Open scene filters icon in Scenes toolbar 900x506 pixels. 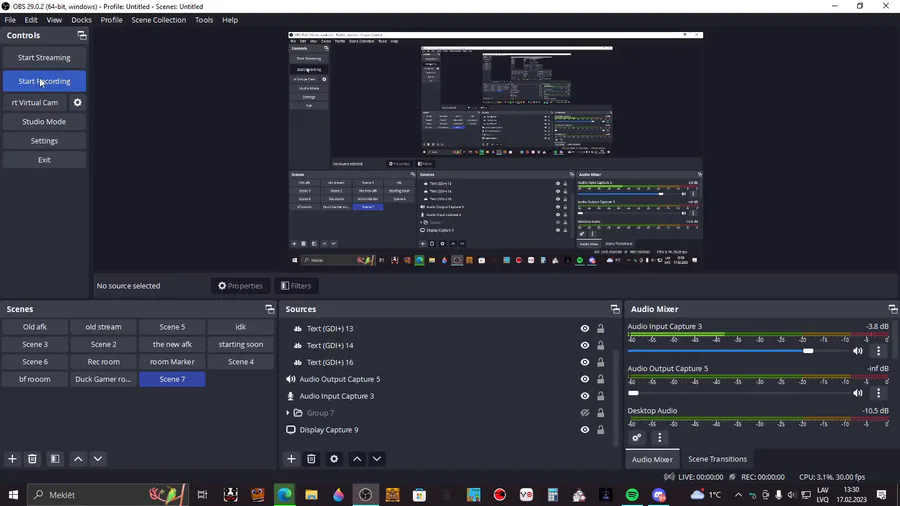point(55,459)
